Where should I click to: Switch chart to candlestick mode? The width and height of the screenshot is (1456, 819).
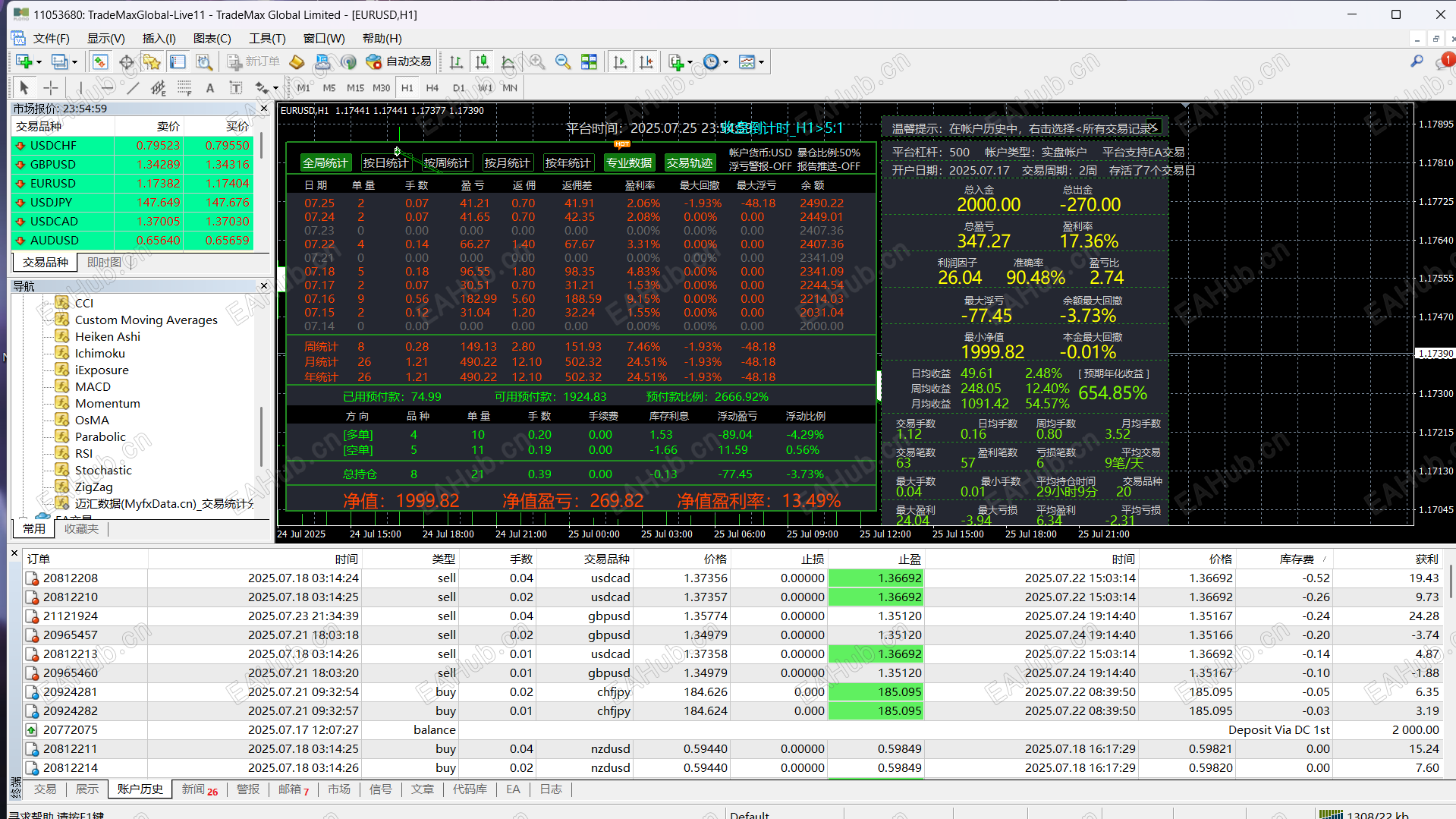(x=482, y=62)
